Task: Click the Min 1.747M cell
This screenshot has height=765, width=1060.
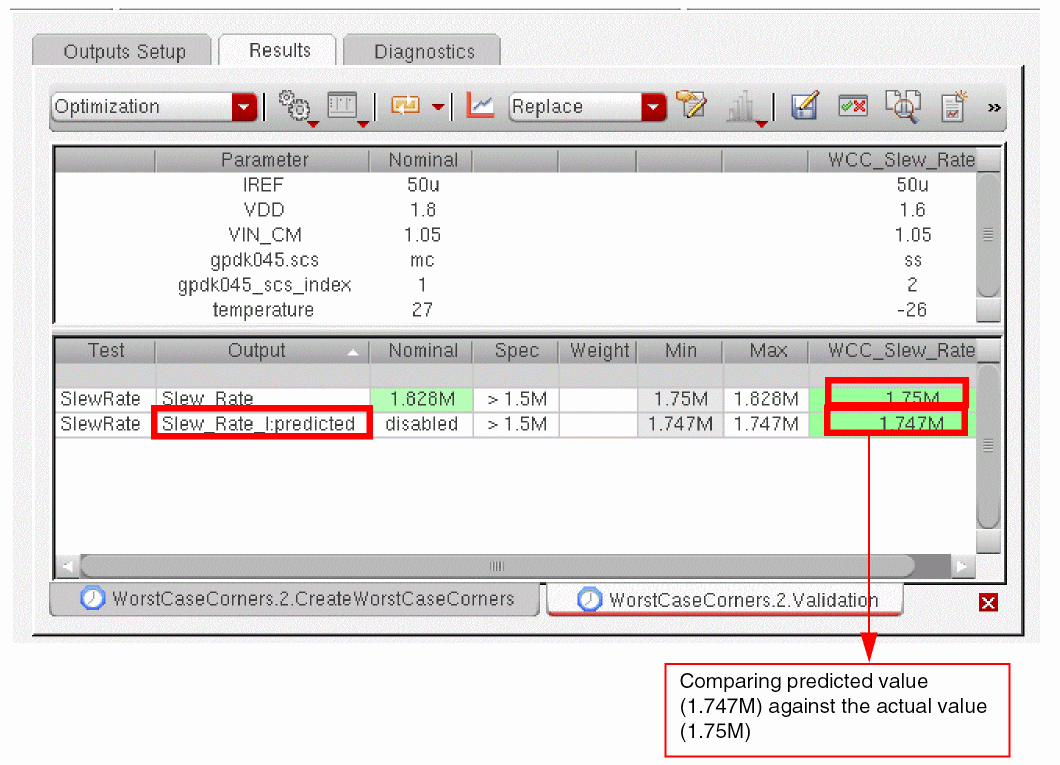Action: 680,424
